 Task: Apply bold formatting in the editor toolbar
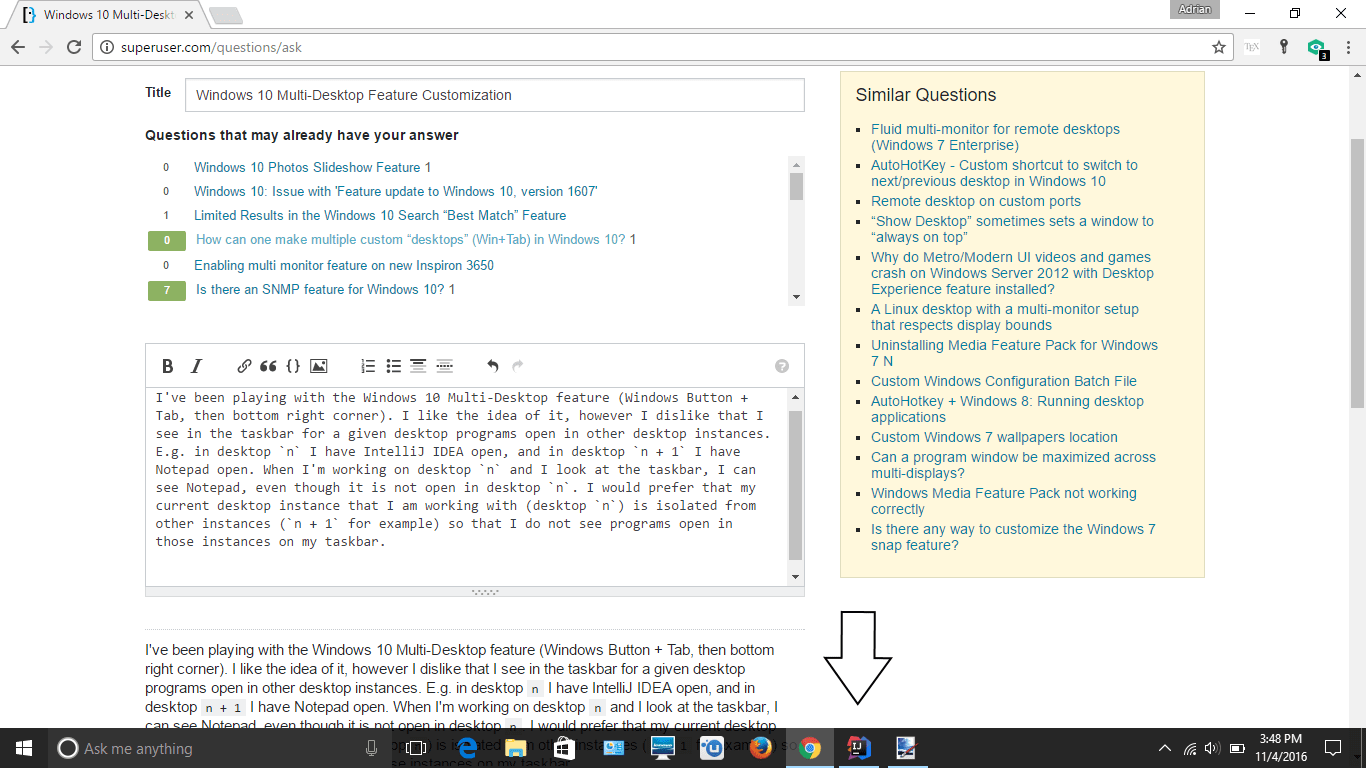tap(168, 366)
